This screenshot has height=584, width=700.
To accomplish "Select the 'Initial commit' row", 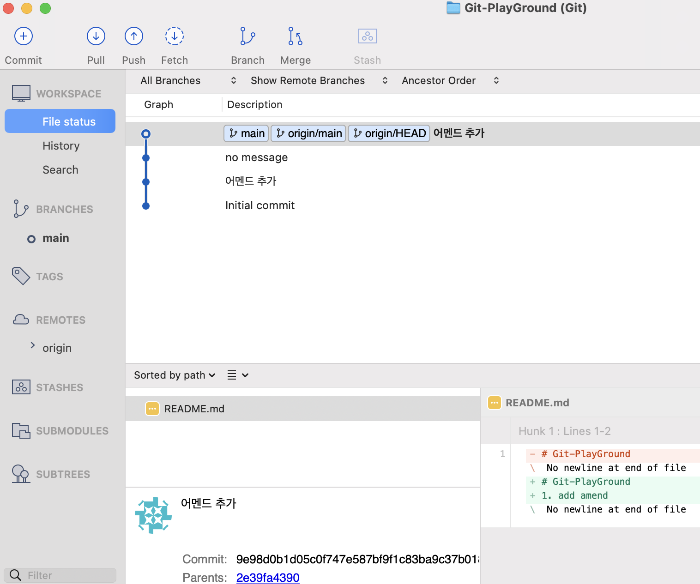I will click(413, 205).
